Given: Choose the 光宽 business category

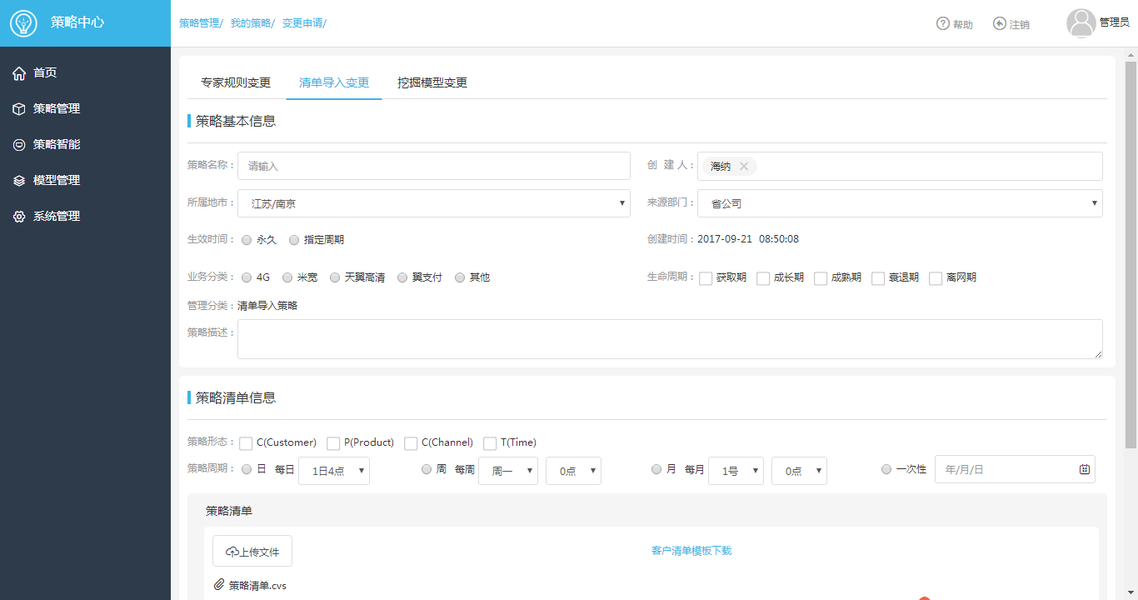Looking at the screenshot, I should pyautogui.click(x=287, y=278).
